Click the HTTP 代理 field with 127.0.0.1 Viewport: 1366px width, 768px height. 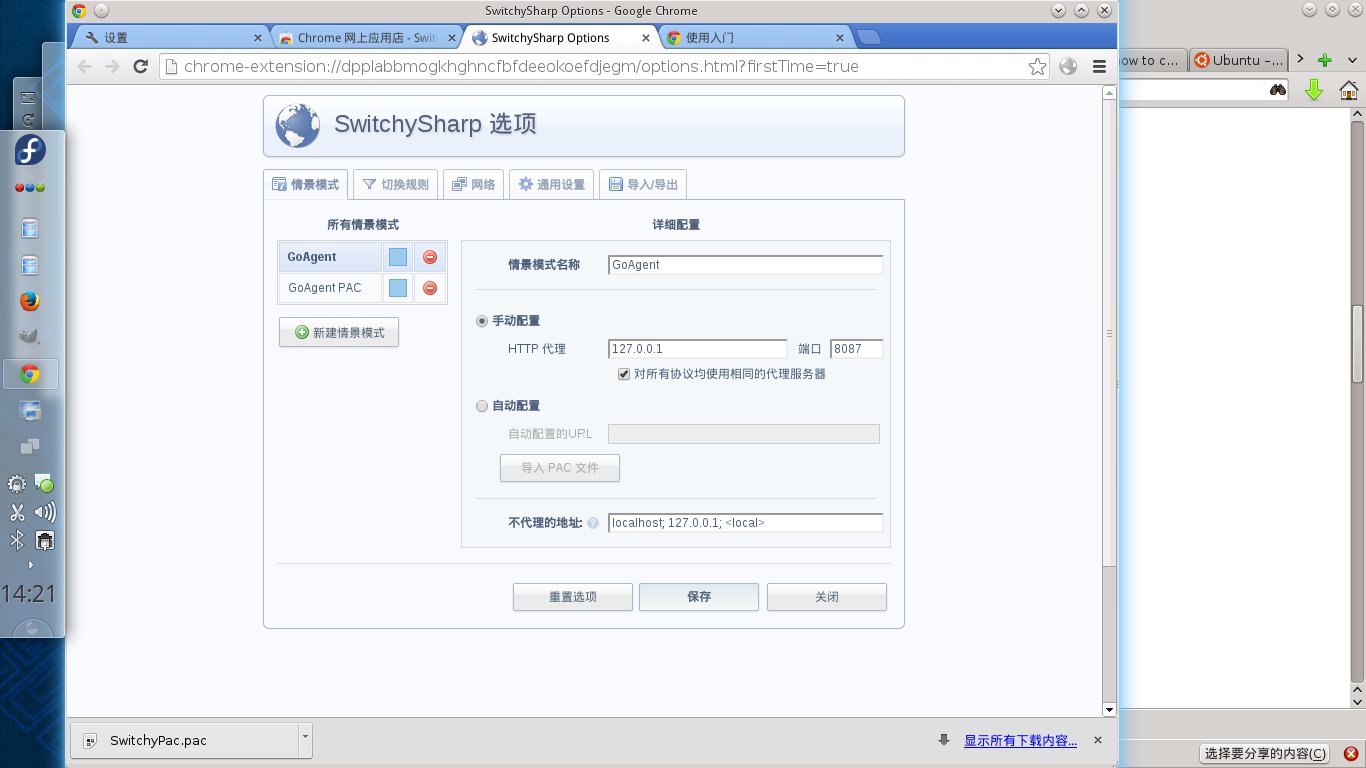coord(697,349)
